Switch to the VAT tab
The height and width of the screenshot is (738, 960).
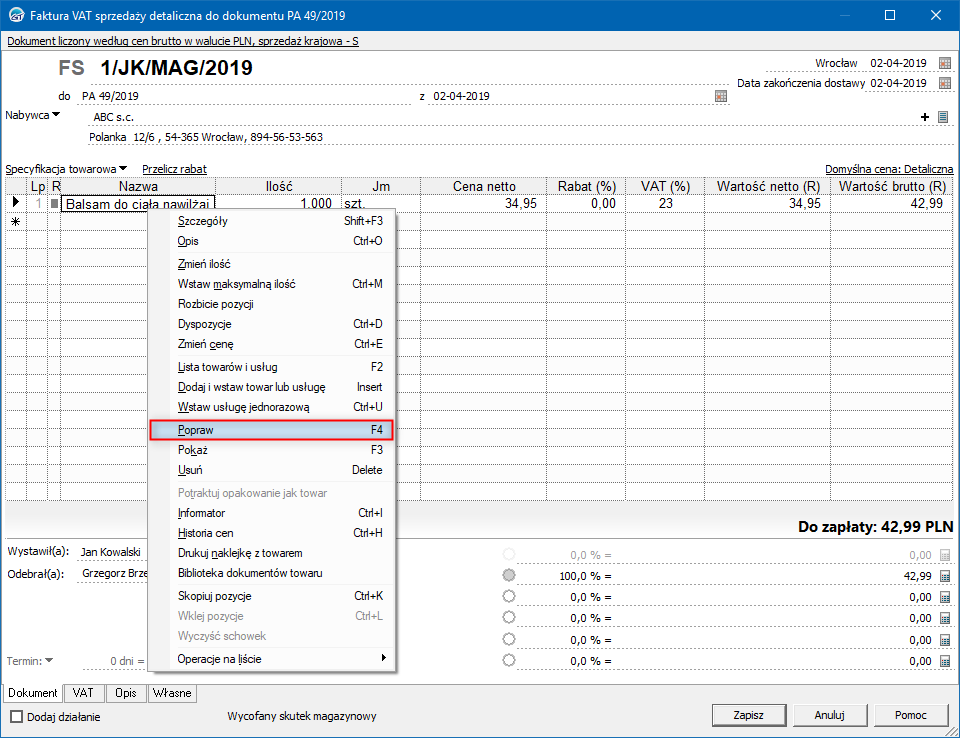pyautogui.click(x=83, y=693)
